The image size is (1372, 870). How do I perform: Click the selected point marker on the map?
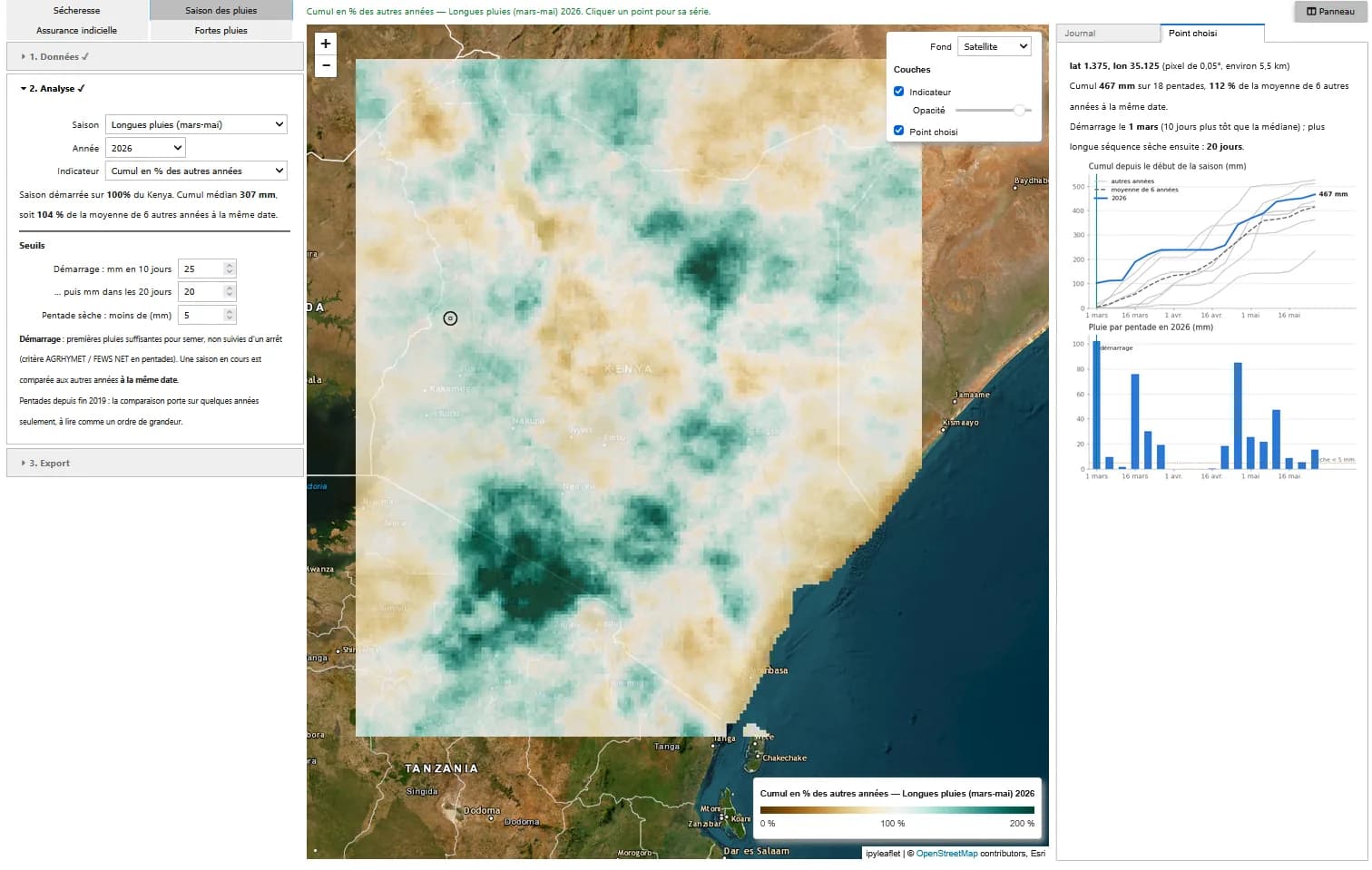coord(450,318)
